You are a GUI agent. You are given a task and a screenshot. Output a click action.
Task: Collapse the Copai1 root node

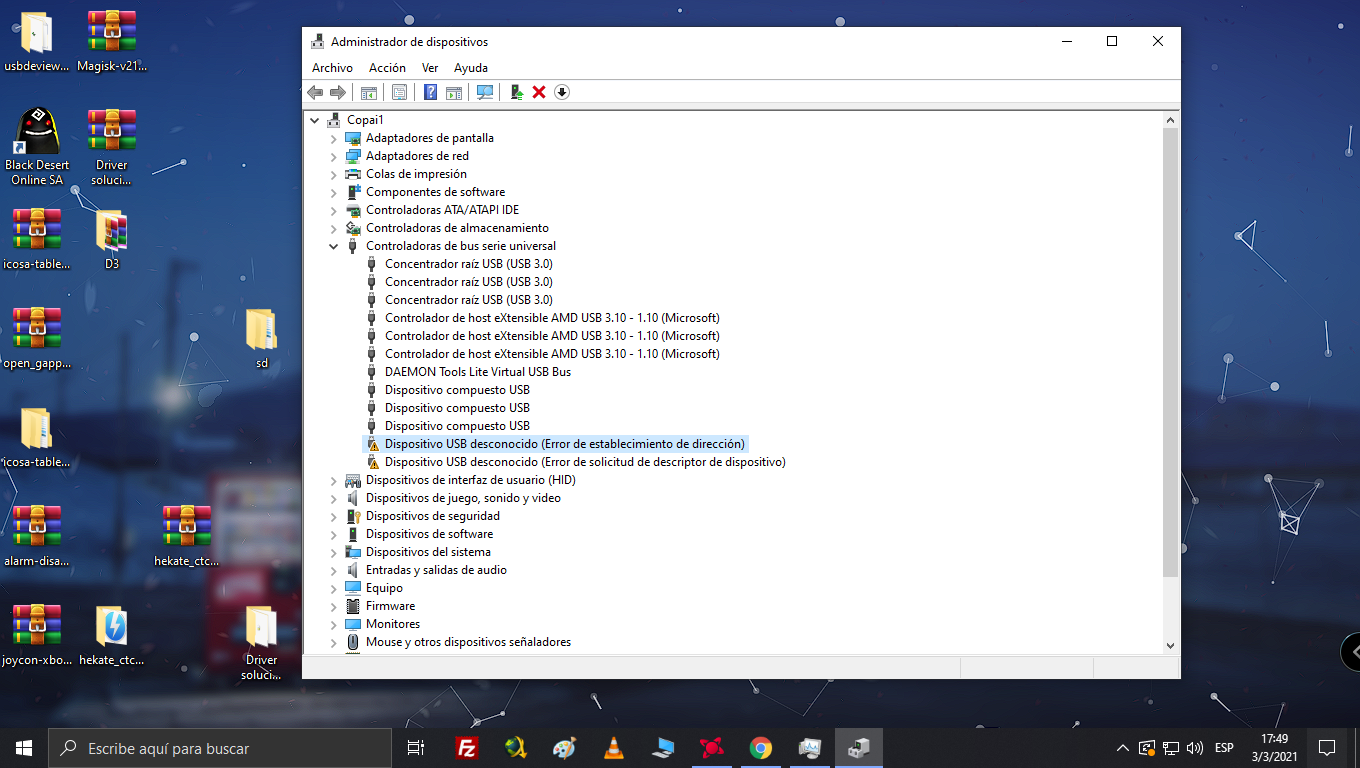tap(315, 120)
